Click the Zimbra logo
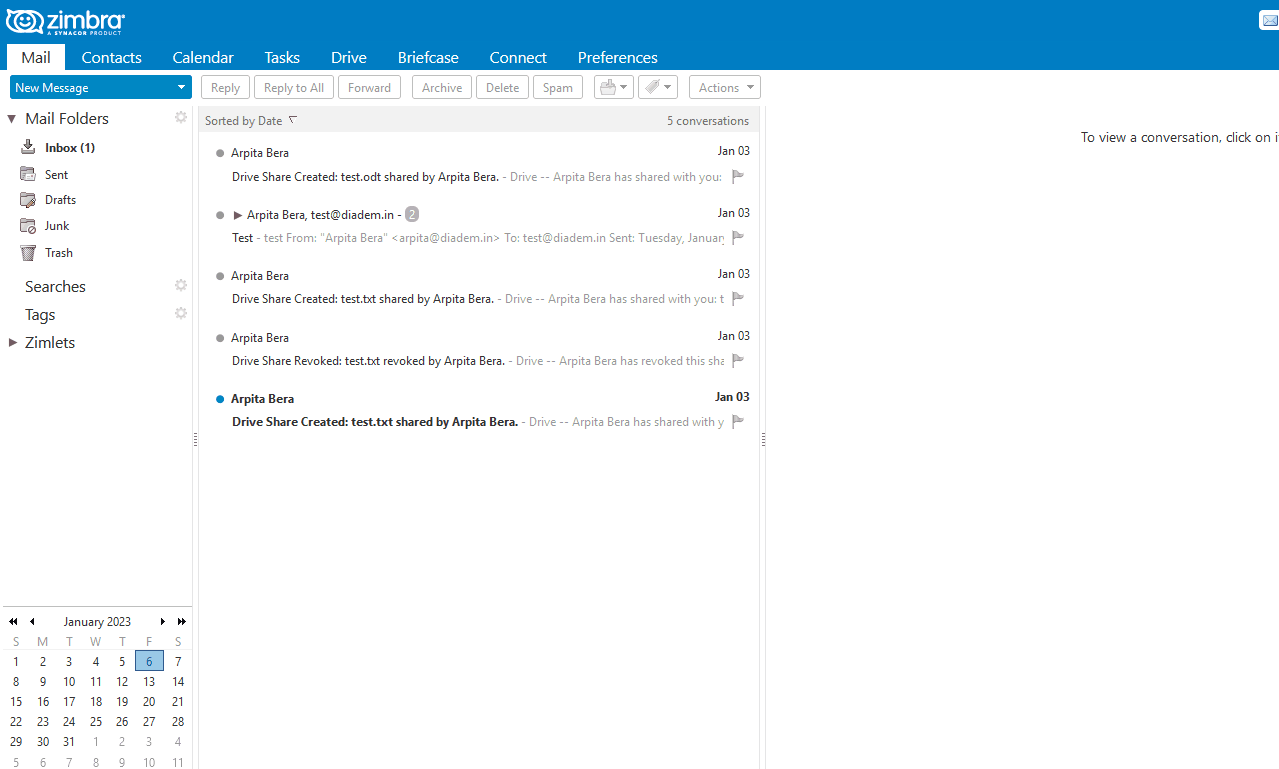 pos(64,21)
